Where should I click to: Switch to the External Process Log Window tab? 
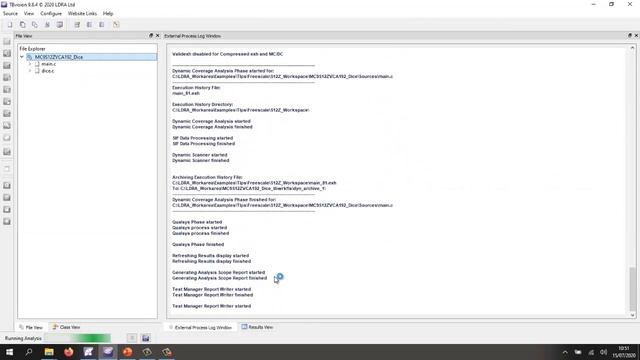coord(200,327)
